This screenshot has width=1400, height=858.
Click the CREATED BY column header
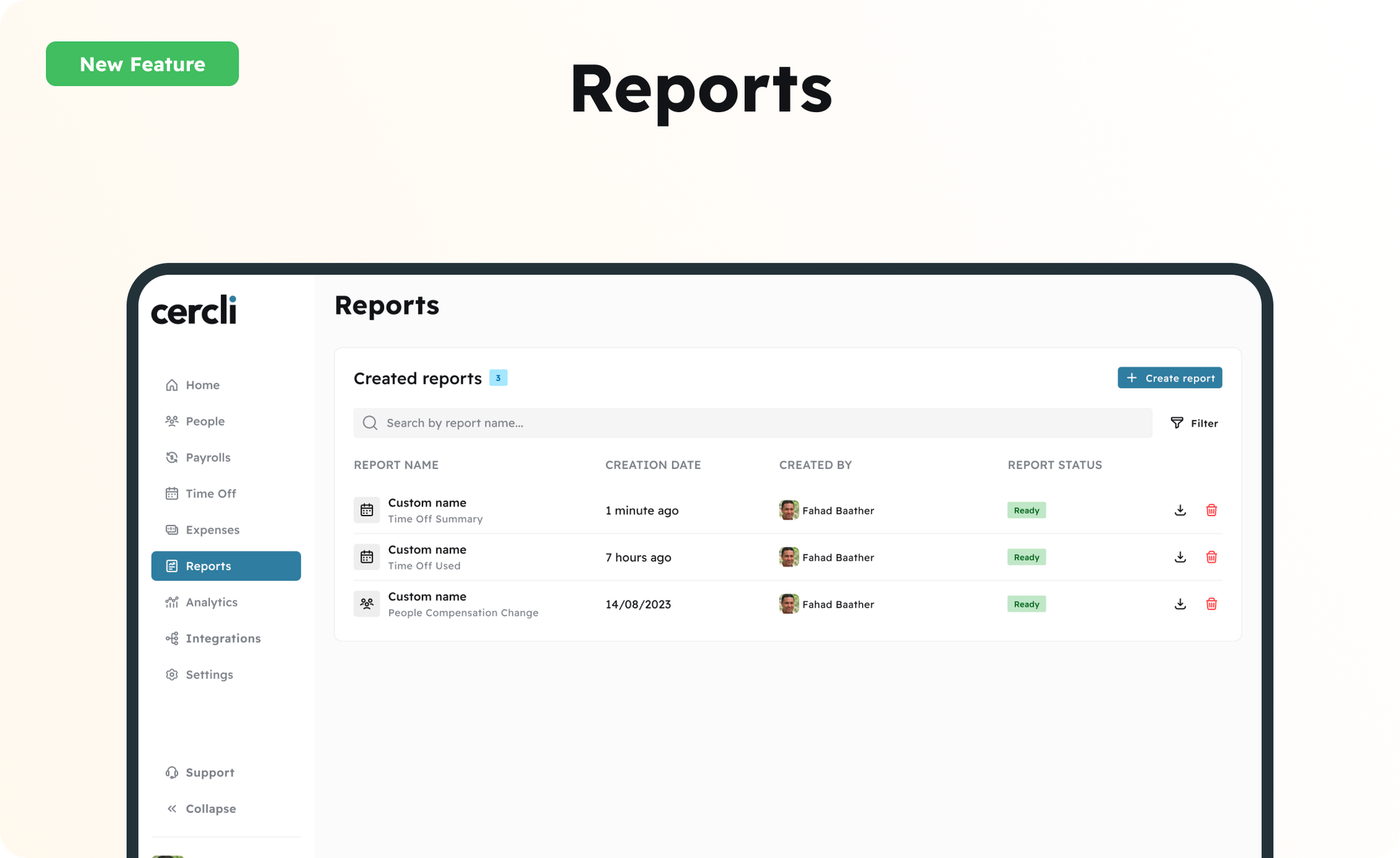[x=816, y=465]
